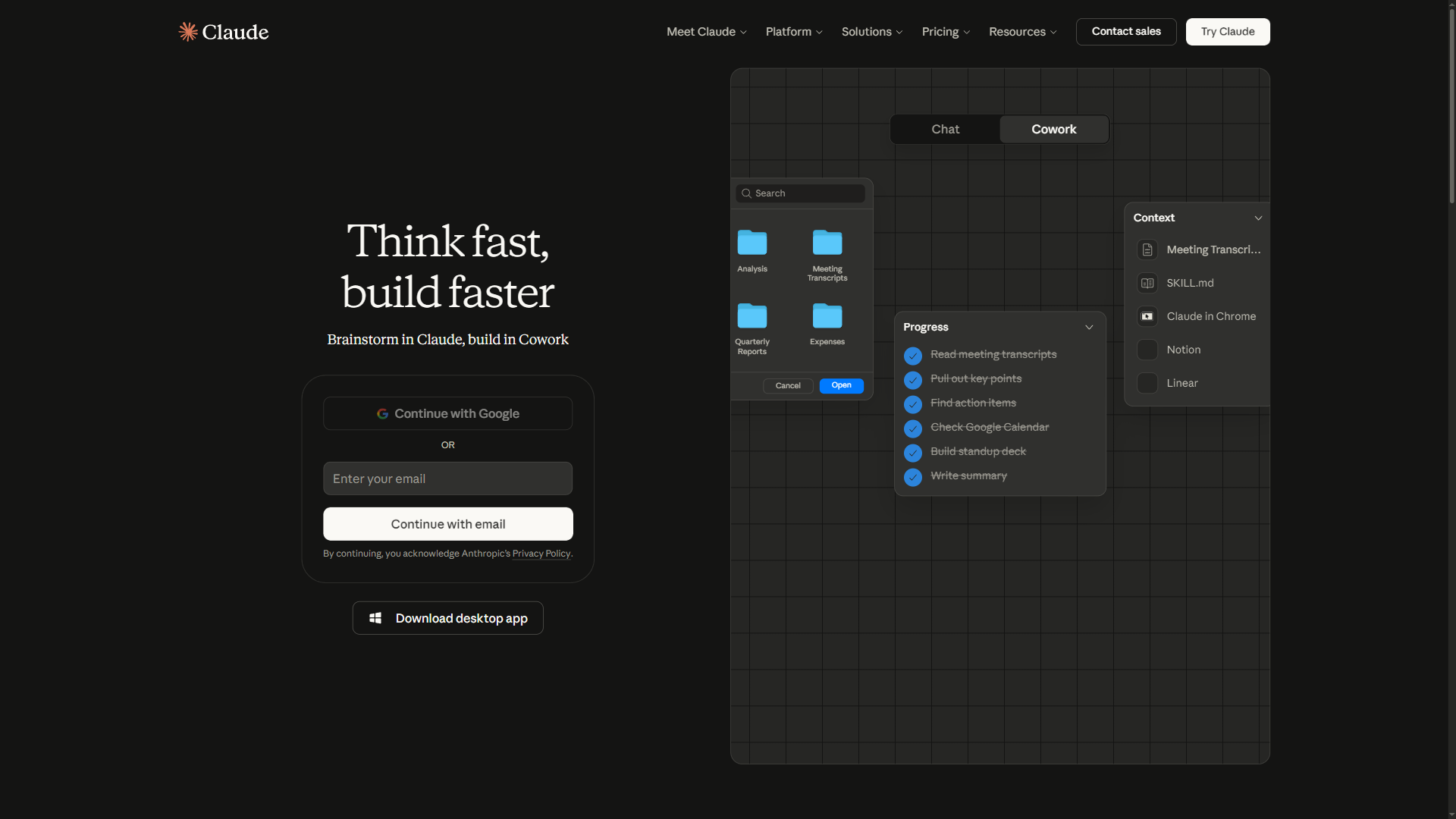Expand the Platform menu
1456x819 pixels.
pos(793,32)
